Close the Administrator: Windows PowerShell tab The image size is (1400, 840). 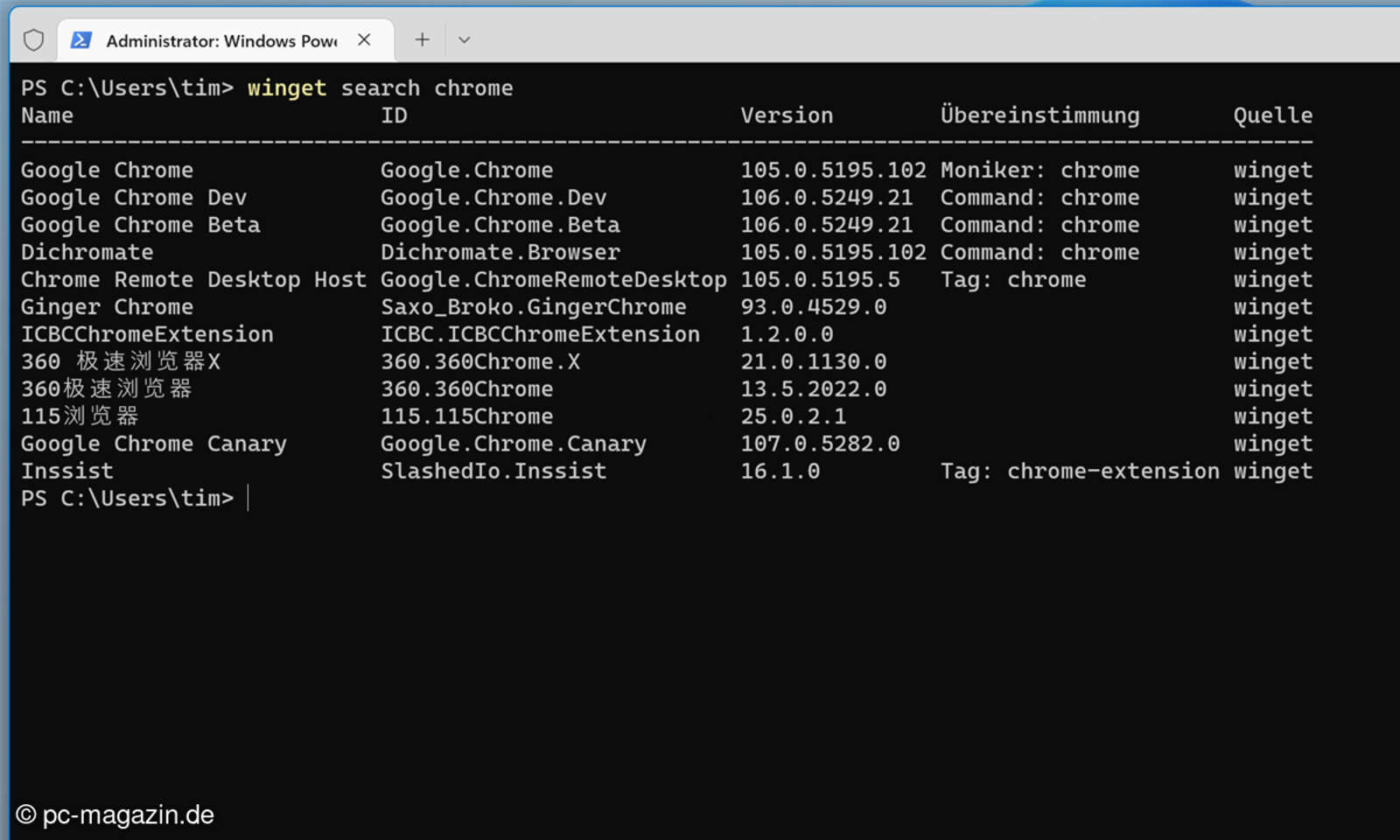(x=365, y=40)
